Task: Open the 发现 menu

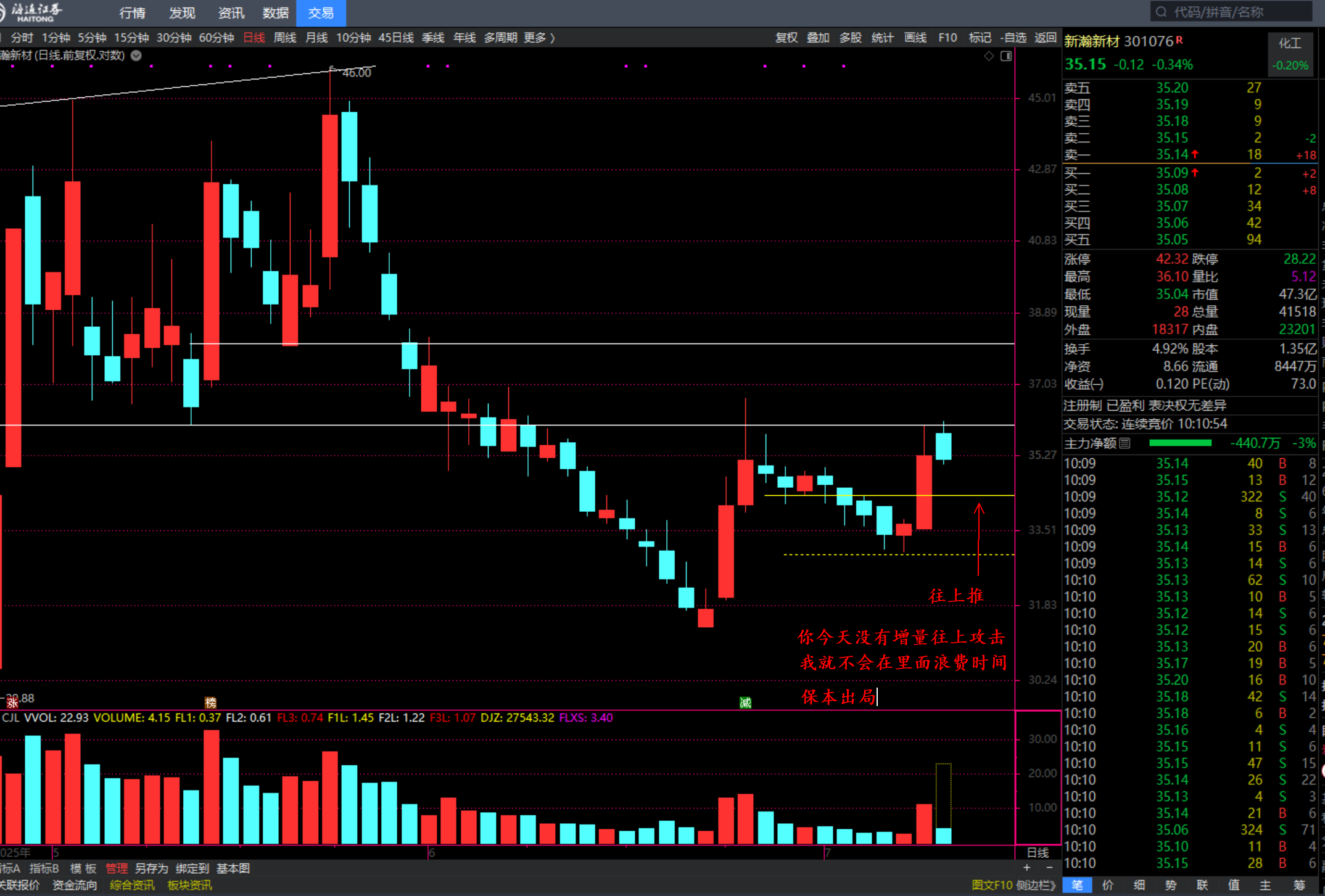Action: (182, 13)
